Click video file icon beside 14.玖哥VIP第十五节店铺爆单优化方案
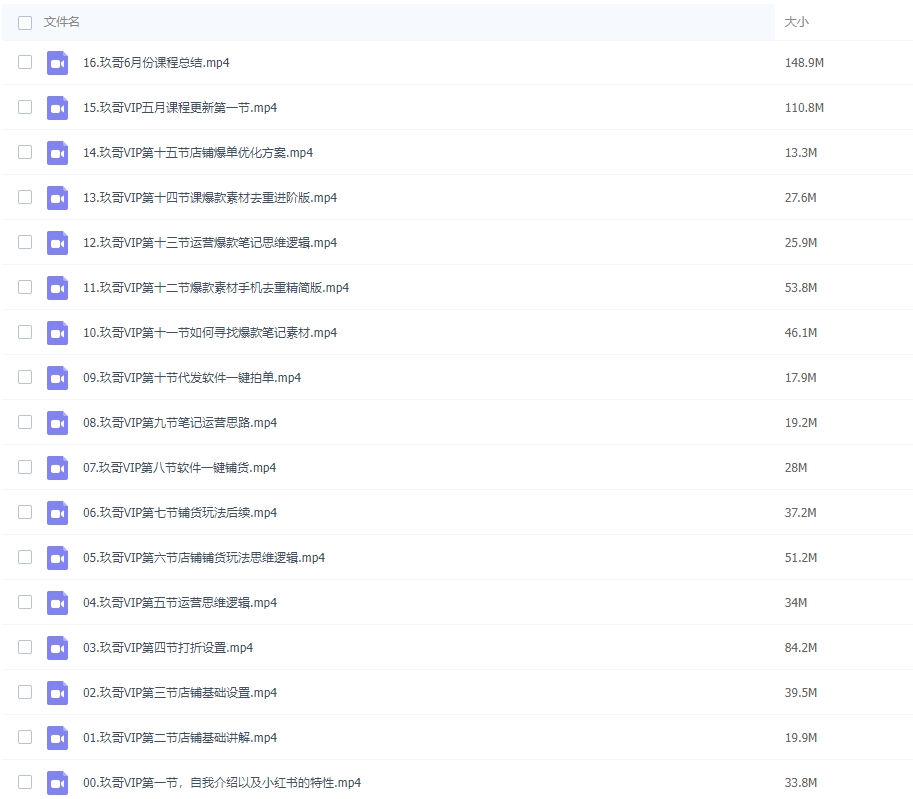Screen dimensions: 913x799 (x=57, y=153)
